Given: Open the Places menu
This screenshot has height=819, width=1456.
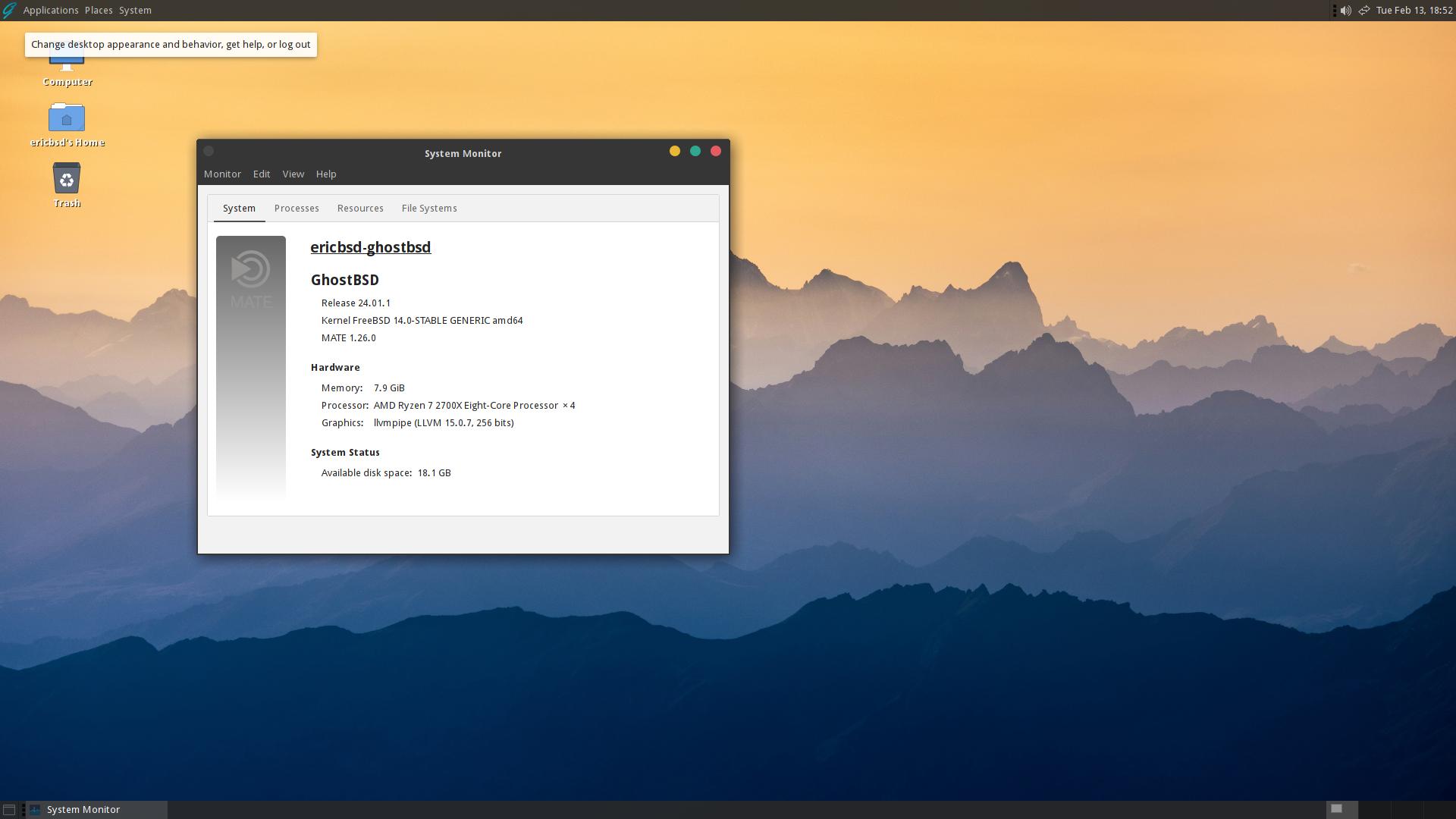Looking at the screenshot, I should [97, 10].
